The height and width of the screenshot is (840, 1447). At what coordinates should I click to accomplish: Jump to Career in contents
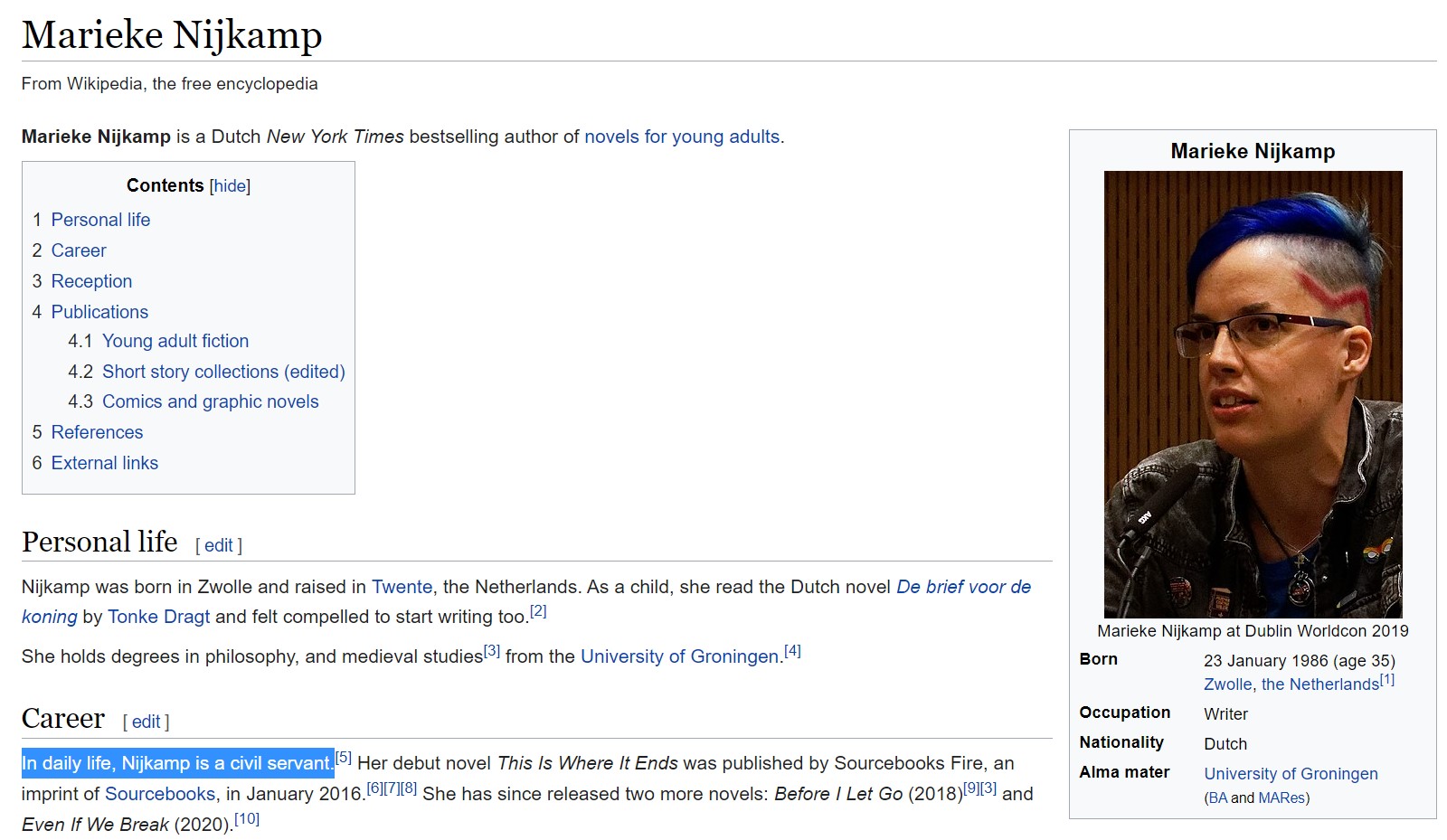coord(79,250)
